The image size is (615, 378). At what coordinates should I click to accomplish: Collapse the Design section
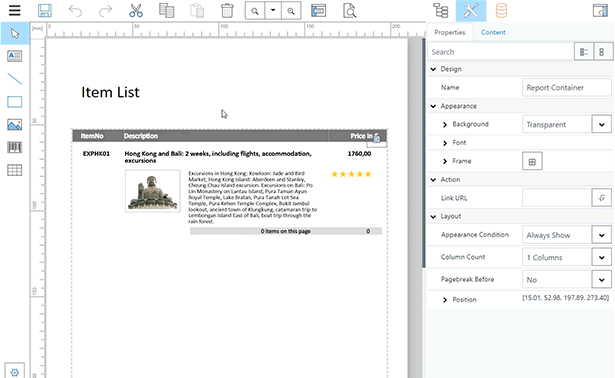433,69
